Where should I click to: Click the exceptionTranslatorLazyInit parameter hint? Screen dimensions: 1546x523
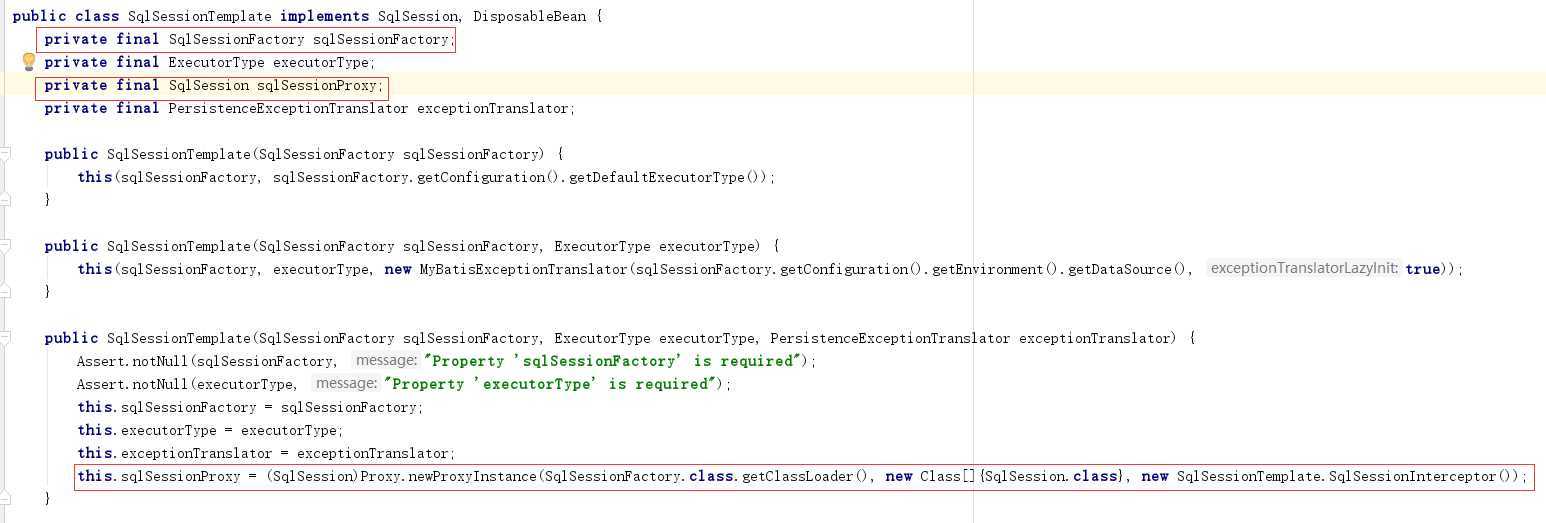pyautogui.click(x=1303, y=270)
